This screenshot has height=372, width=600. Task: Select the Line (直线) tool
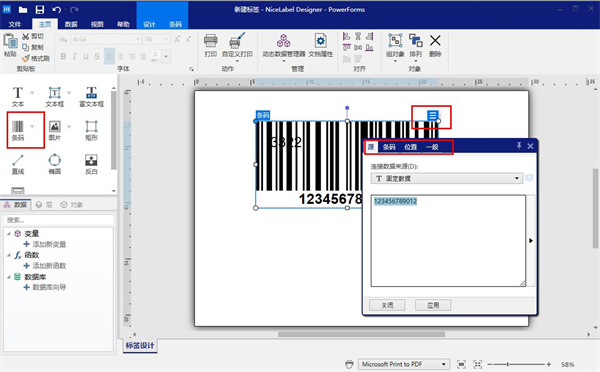point(18,164)
